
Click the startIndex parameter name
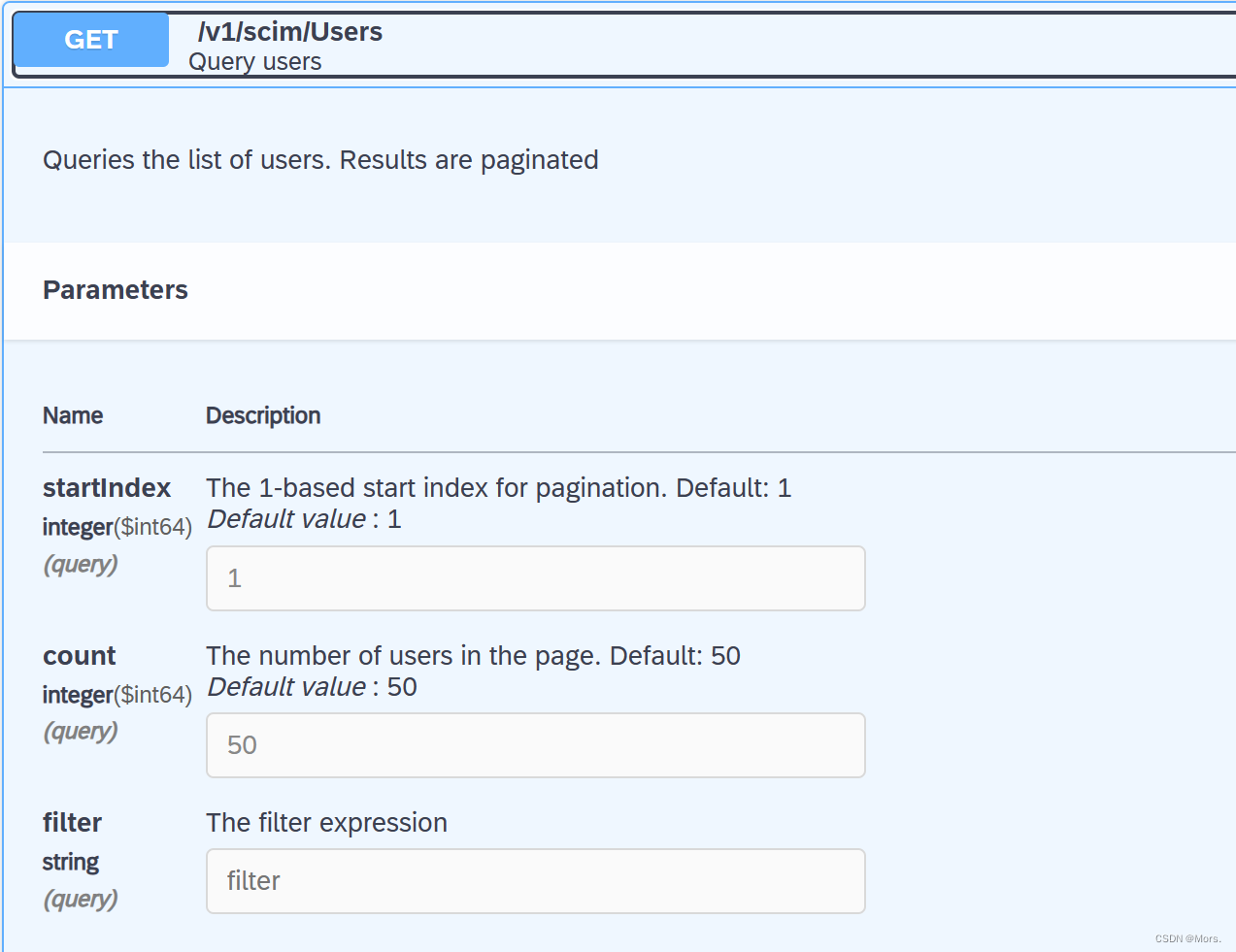click(x=107, y=487)
